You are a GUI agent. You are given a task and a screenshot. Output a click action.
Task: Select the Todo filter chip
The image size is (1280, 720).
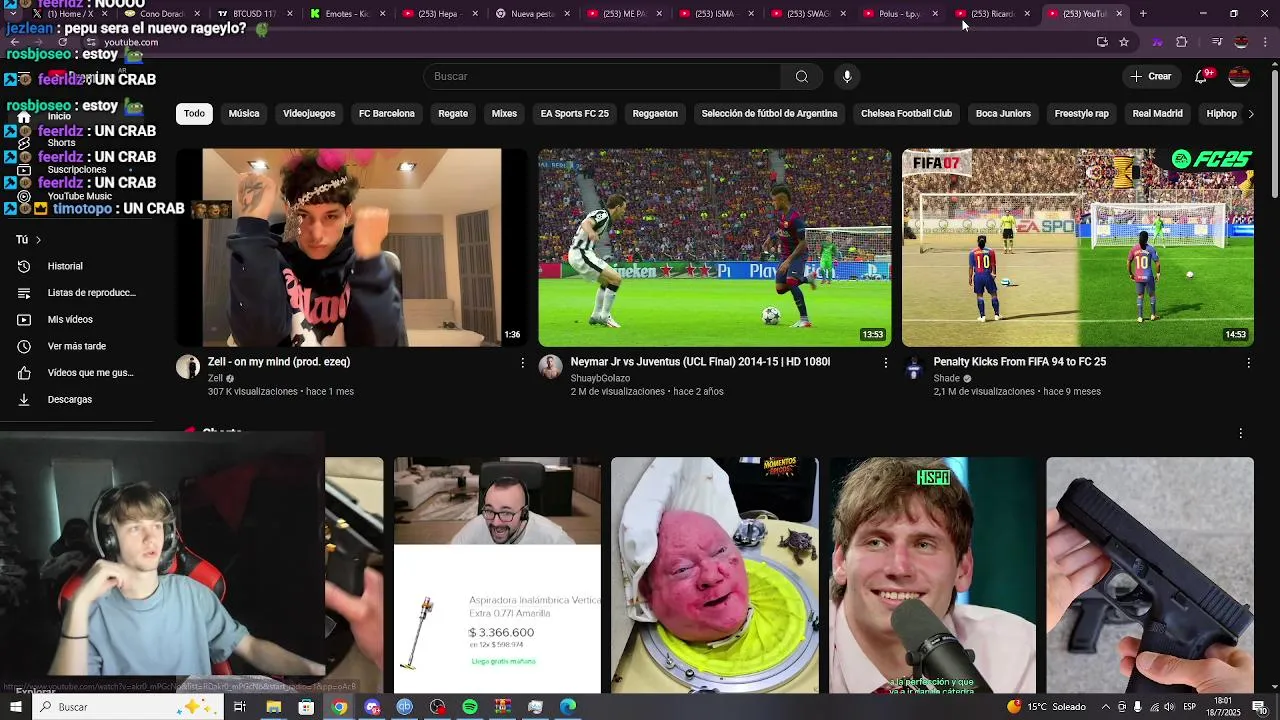click(194, 114)
